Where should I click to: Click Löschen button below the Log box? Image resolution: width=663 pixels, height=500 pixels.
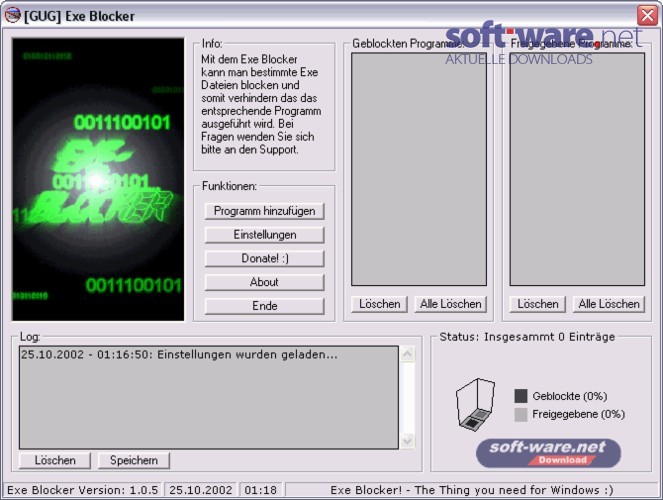pos(55,460)
